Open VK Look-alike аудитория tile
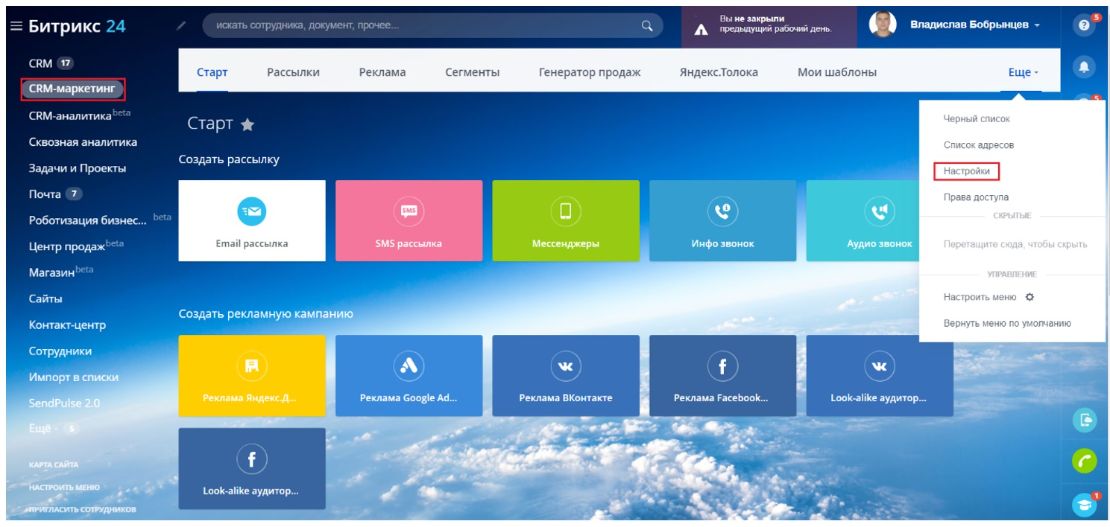 [x=879, y=375]
